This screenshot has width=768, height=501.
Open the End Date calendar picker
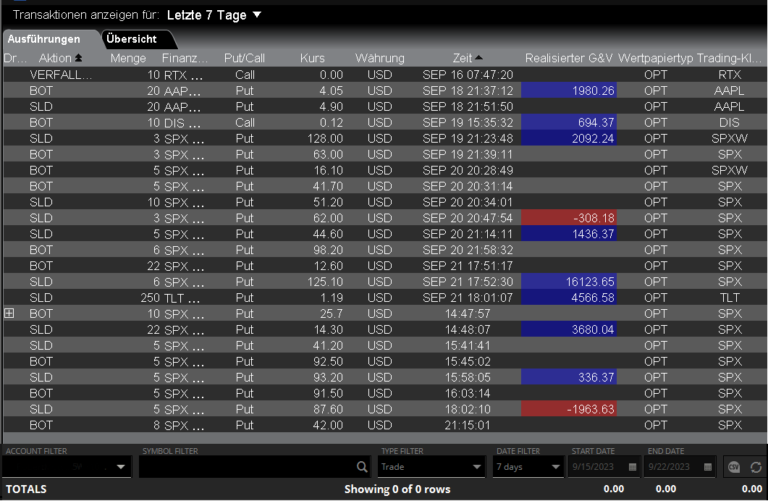point(708,466)
